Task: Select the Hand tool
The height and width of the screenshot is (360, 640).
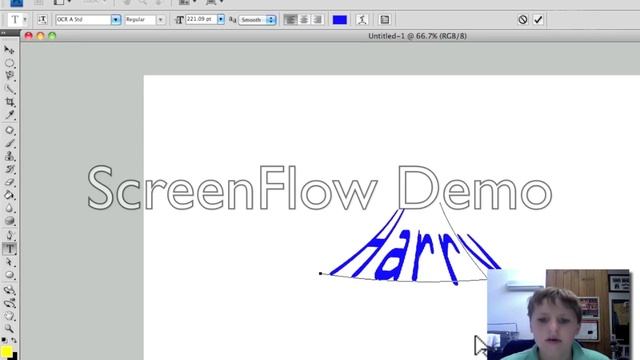Action: click(x=9, y=316)
